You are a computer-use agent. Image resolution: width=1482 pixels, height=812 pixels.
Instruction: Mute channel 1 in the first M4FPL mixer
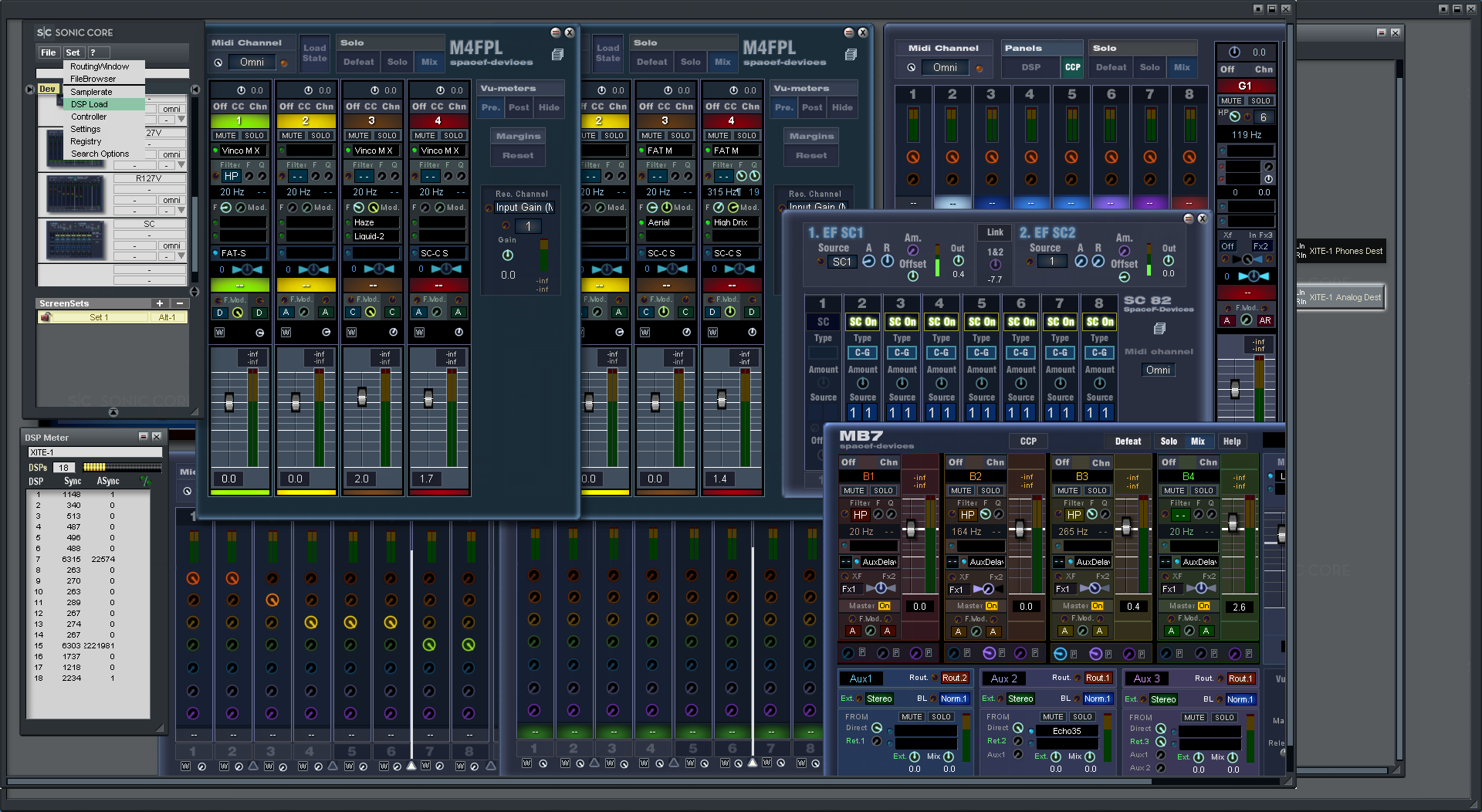(x=225, y=136)
